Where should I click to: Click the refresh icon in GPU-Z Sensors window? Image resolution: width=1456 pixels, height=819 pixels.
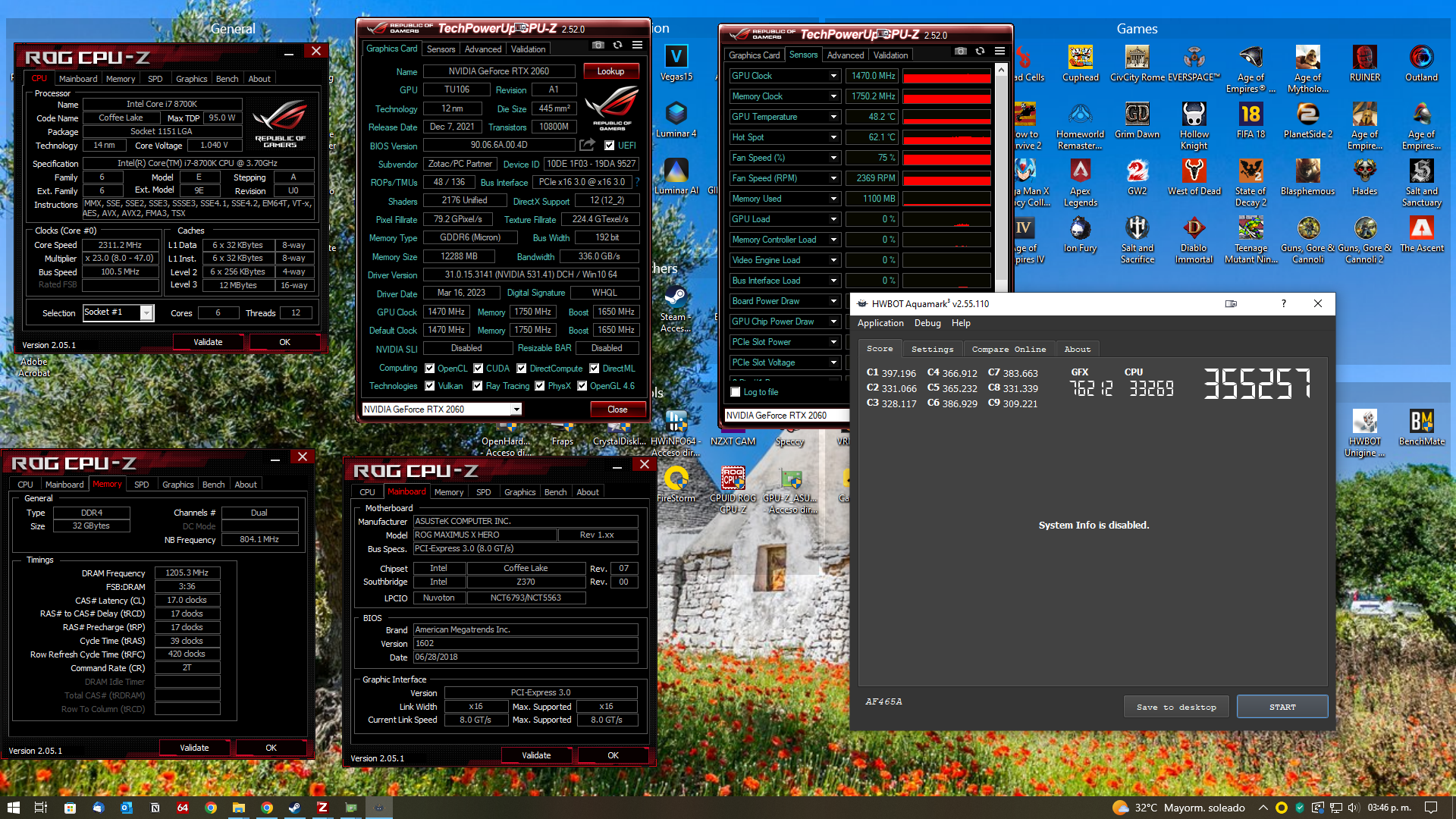click(980, 52)
